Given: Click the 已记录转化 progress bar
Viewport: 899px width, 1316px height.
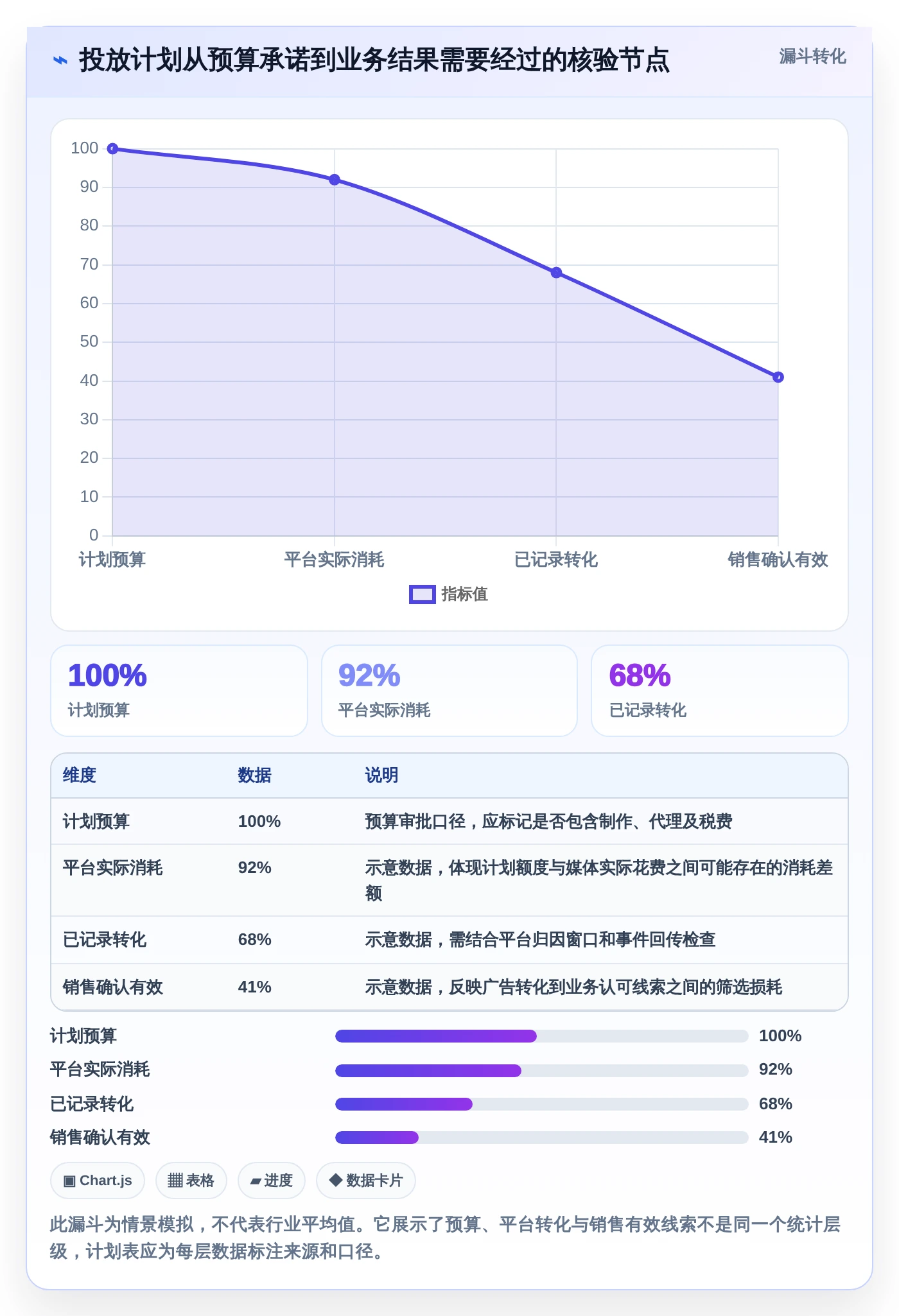Looking at the screenshot, I should tap(542, 1104).
